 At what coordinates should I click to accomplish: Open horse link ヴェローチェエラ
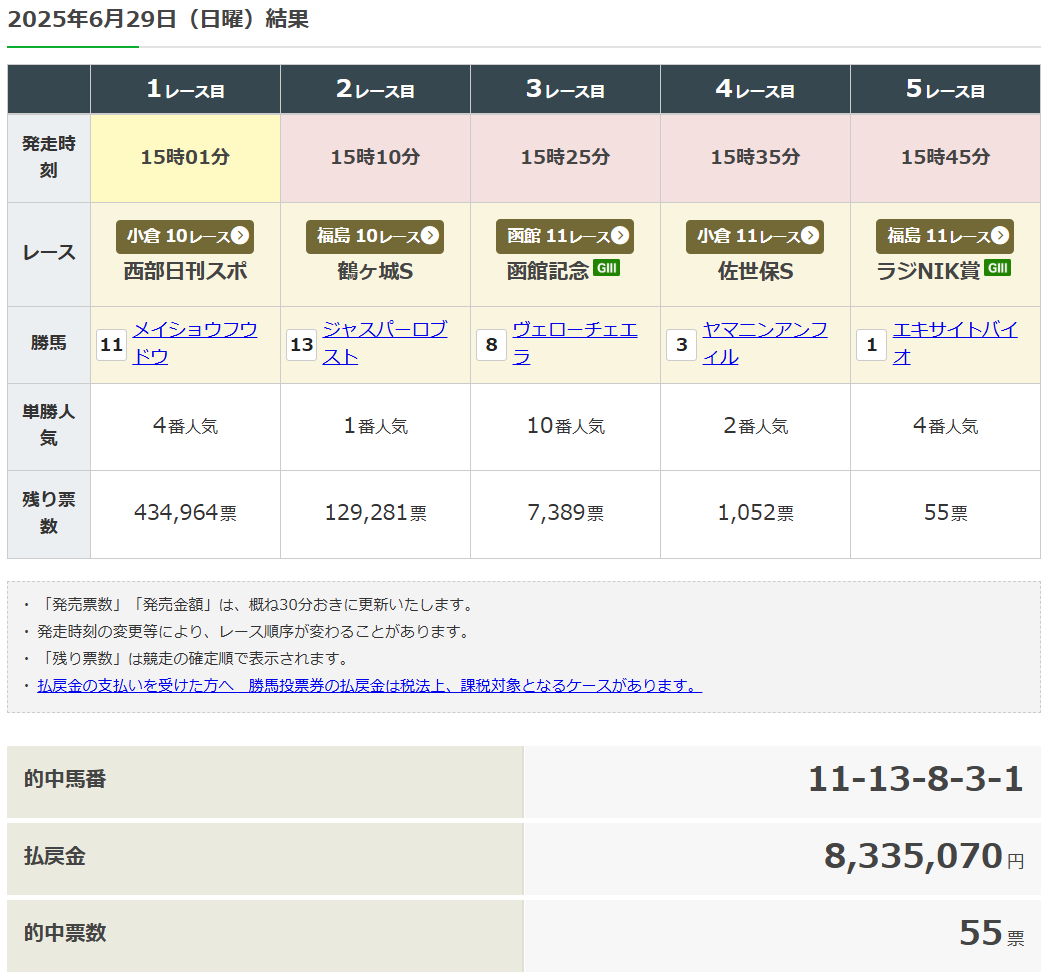(574, 343)
